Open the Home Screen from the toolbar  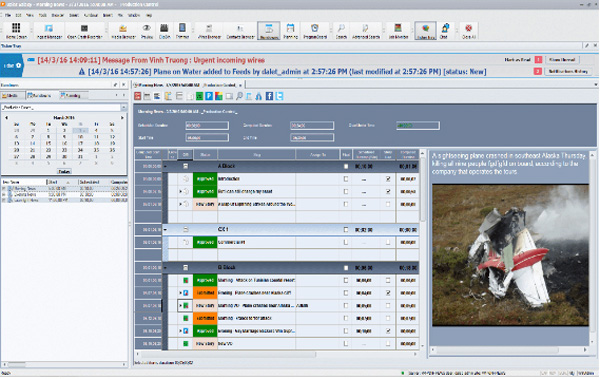click(x=16, y=31)
